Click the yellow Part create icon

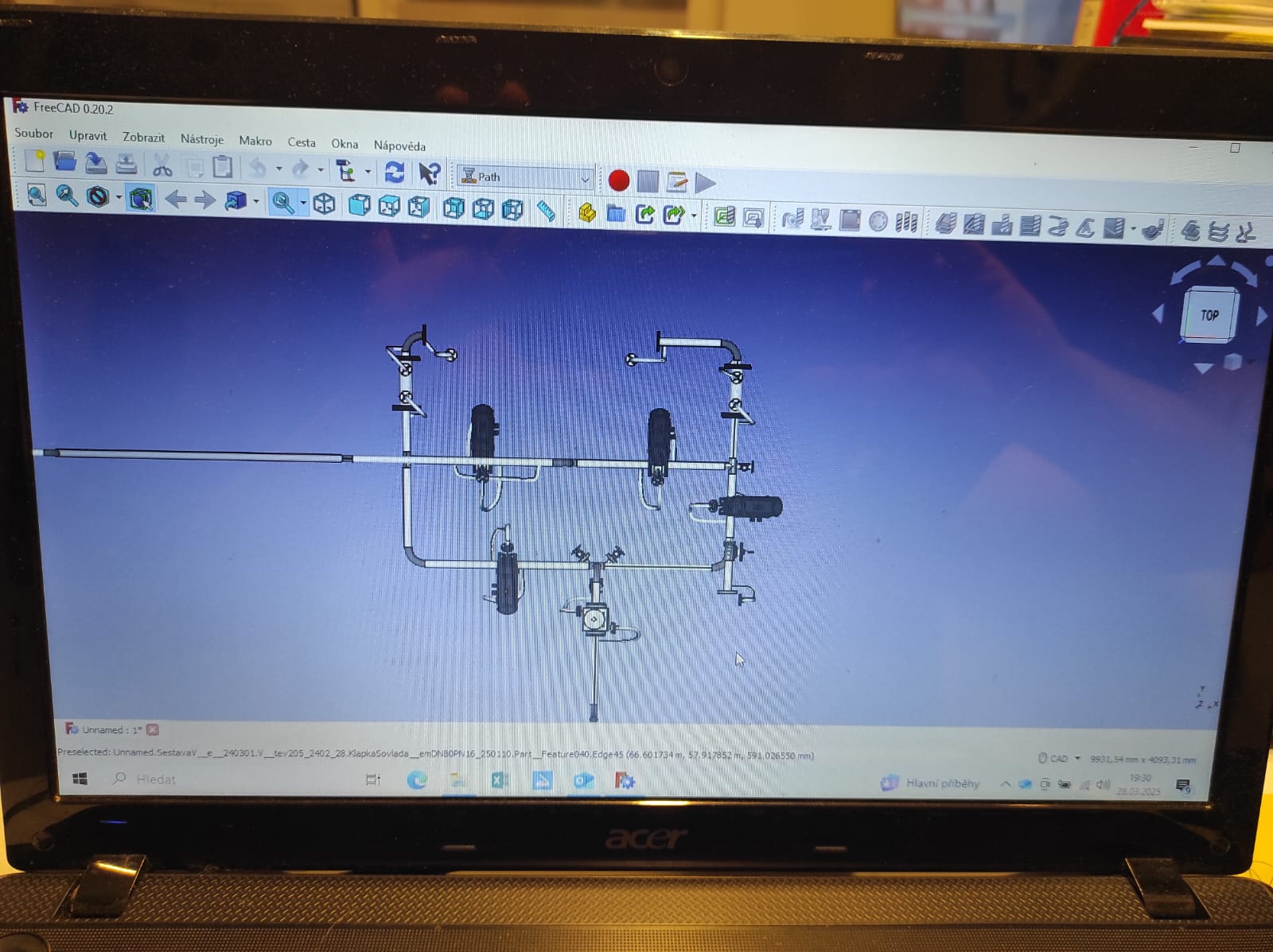pyautogui.click(x=587, y=212)
